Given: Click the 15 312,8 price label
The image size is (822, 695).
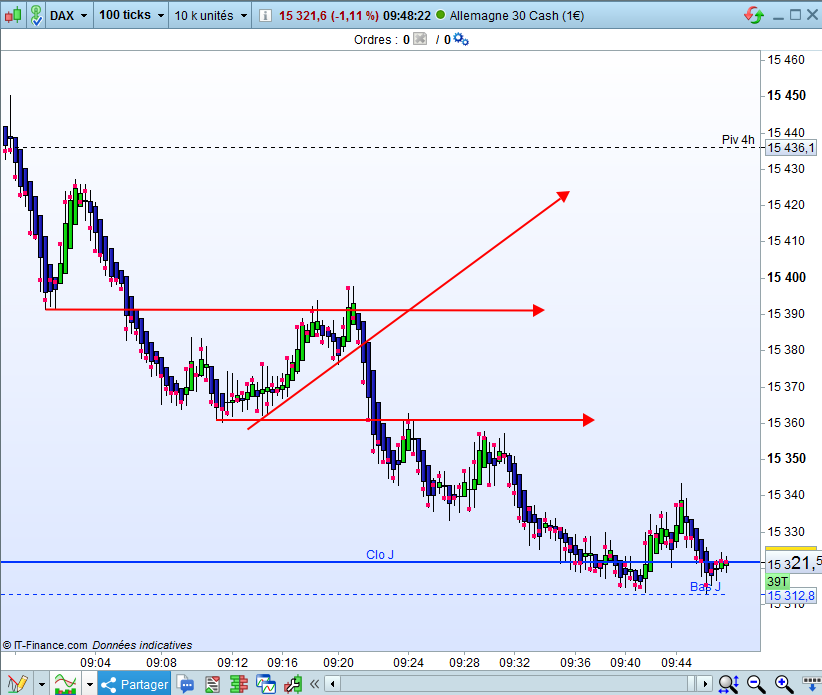Looking at the screenshot, I should tap(791, 596).
